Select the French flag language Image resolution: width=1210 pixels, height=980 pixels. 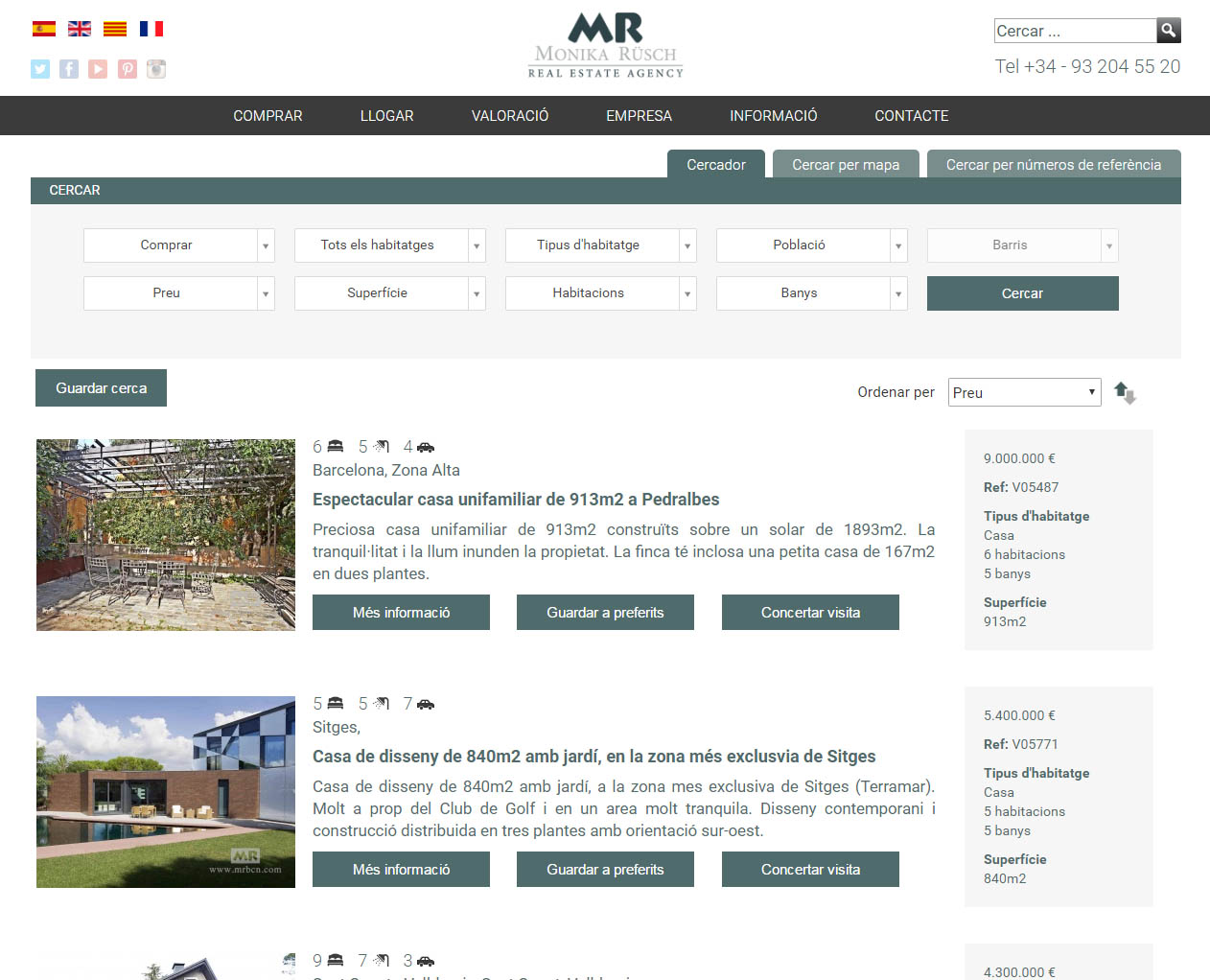(151, 29)
